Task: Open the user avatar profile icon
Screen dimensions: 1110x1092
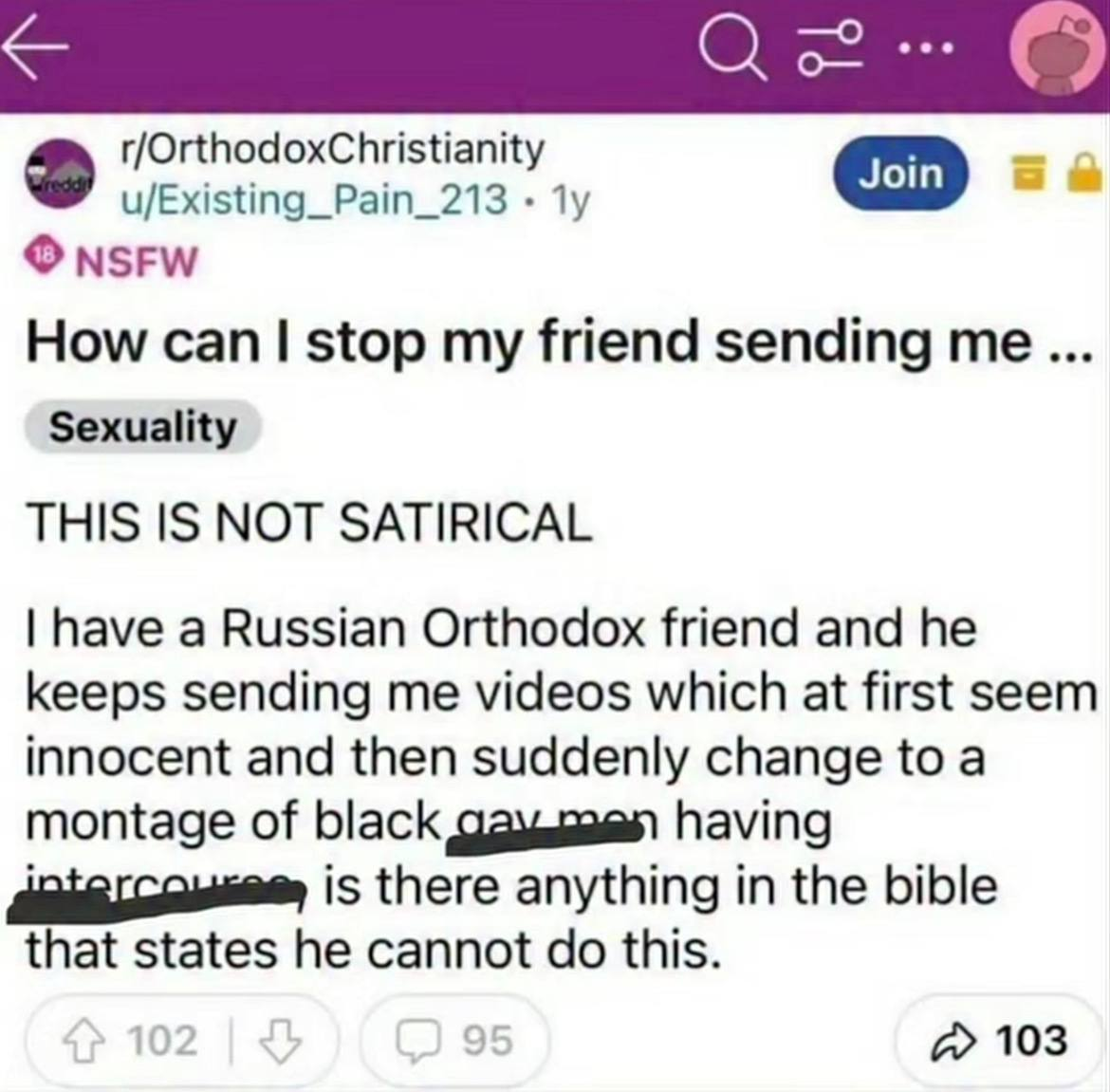Action: click(1057, 57)
